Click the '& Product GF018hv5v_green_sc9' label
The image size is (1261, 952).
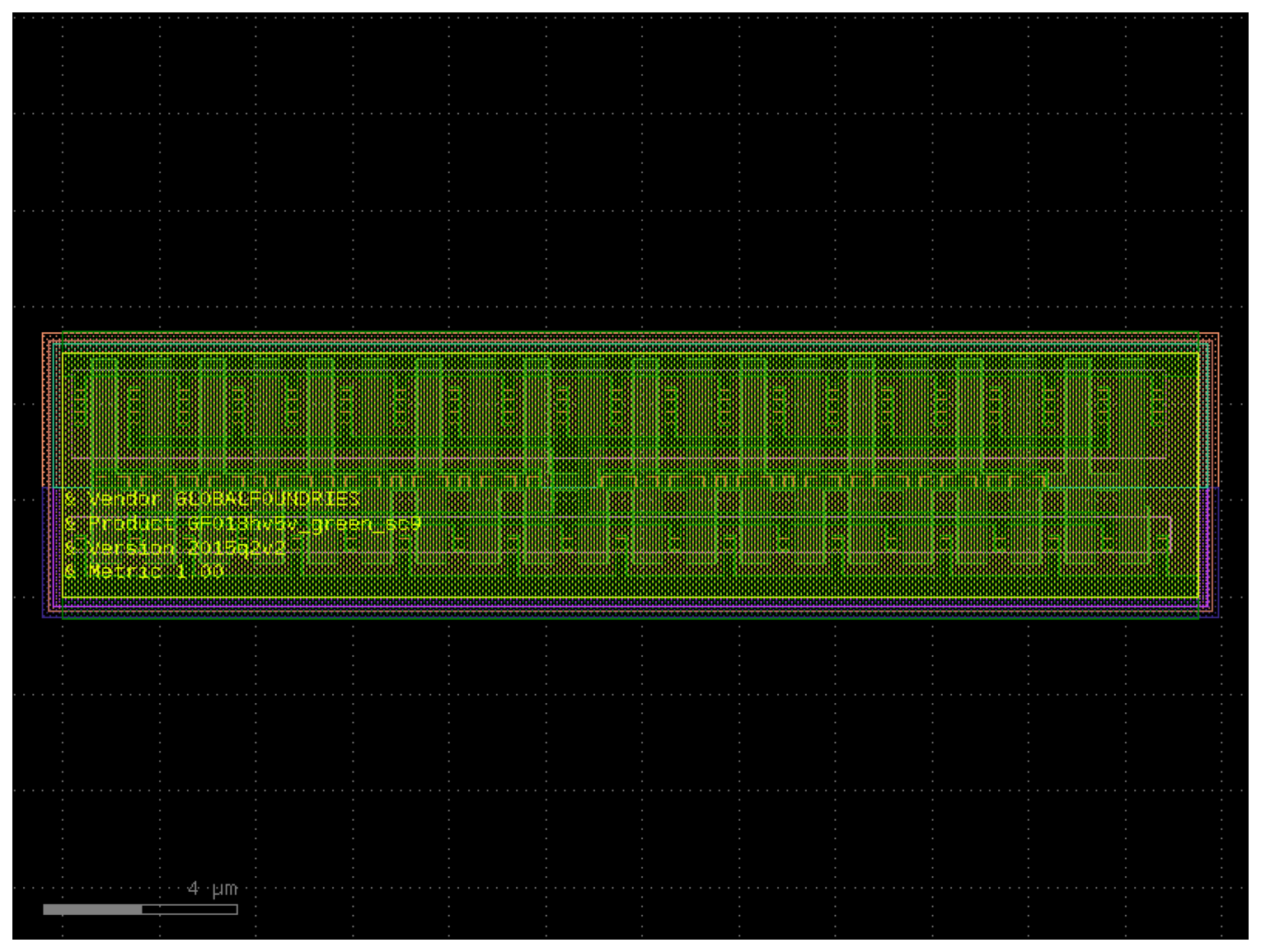(x=242, y=523)
